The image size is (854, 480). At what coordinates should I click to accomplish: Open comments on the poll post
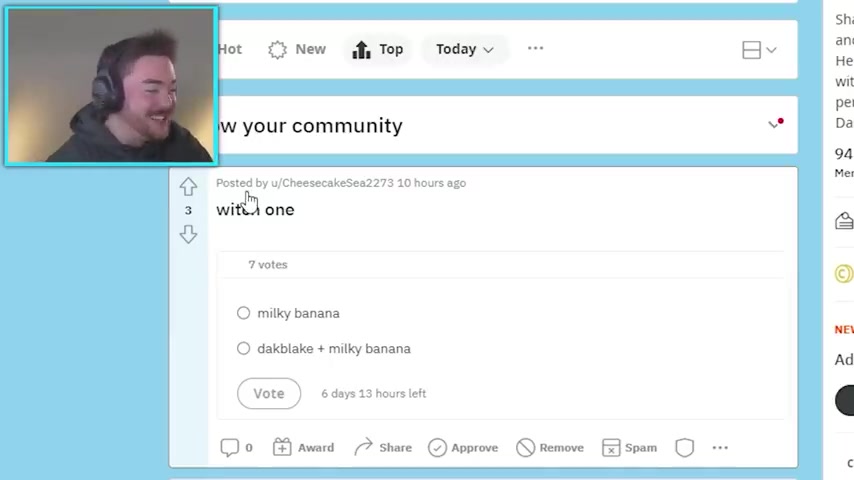[x=236, y=447]
